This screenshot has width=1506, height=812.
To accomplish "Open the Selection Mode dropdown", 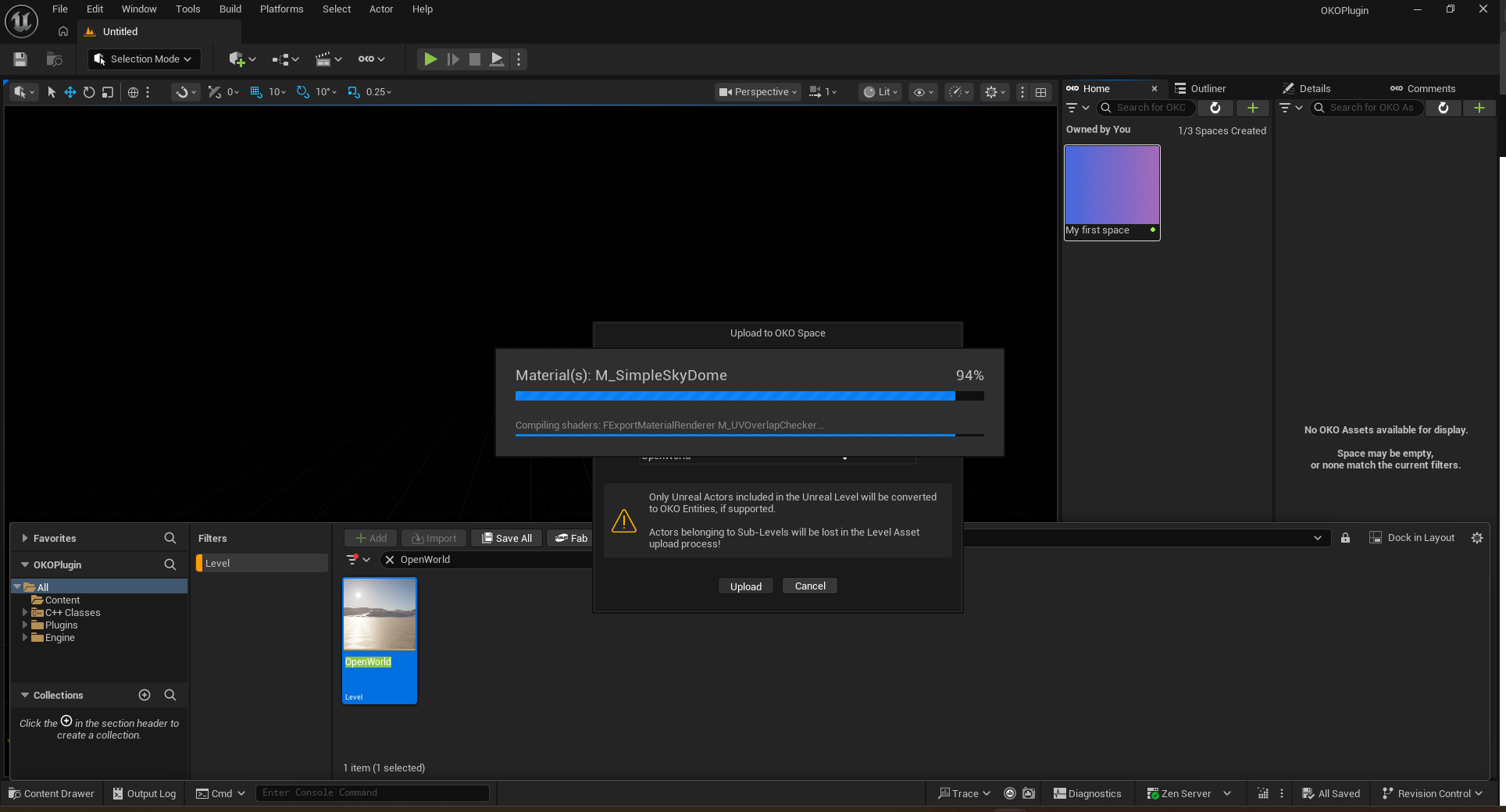I will pos(145,59).
